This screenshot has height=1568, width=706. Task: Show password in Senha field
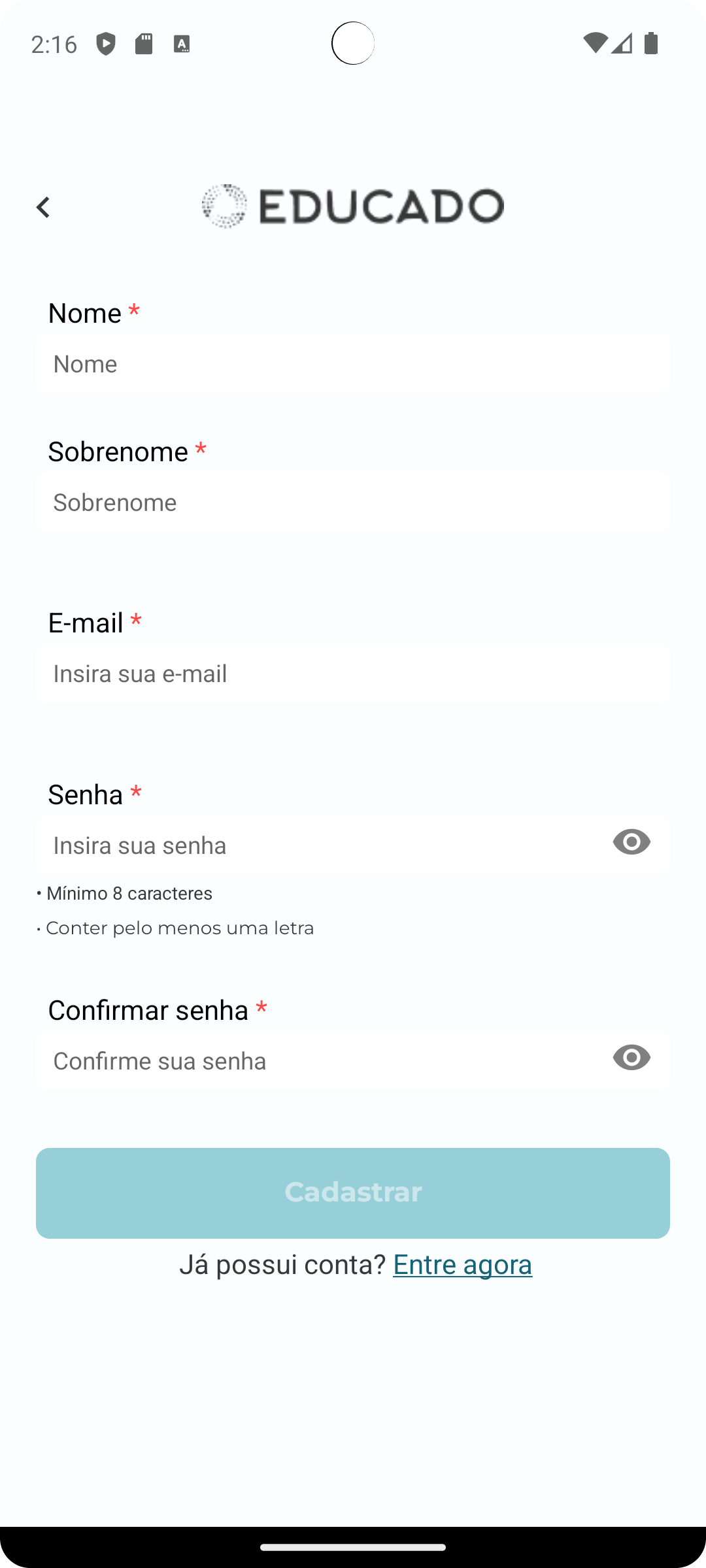click(631, 841)
